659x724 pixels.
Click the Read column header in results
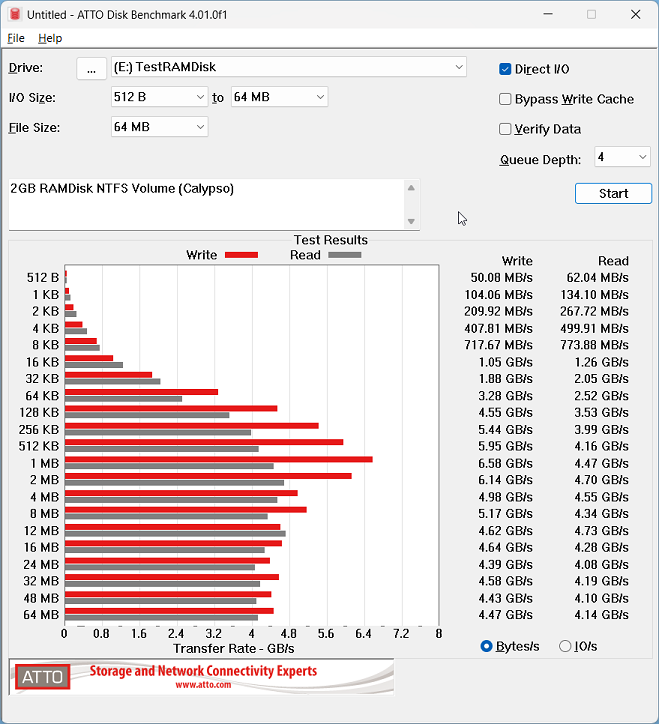coord(613,261)
